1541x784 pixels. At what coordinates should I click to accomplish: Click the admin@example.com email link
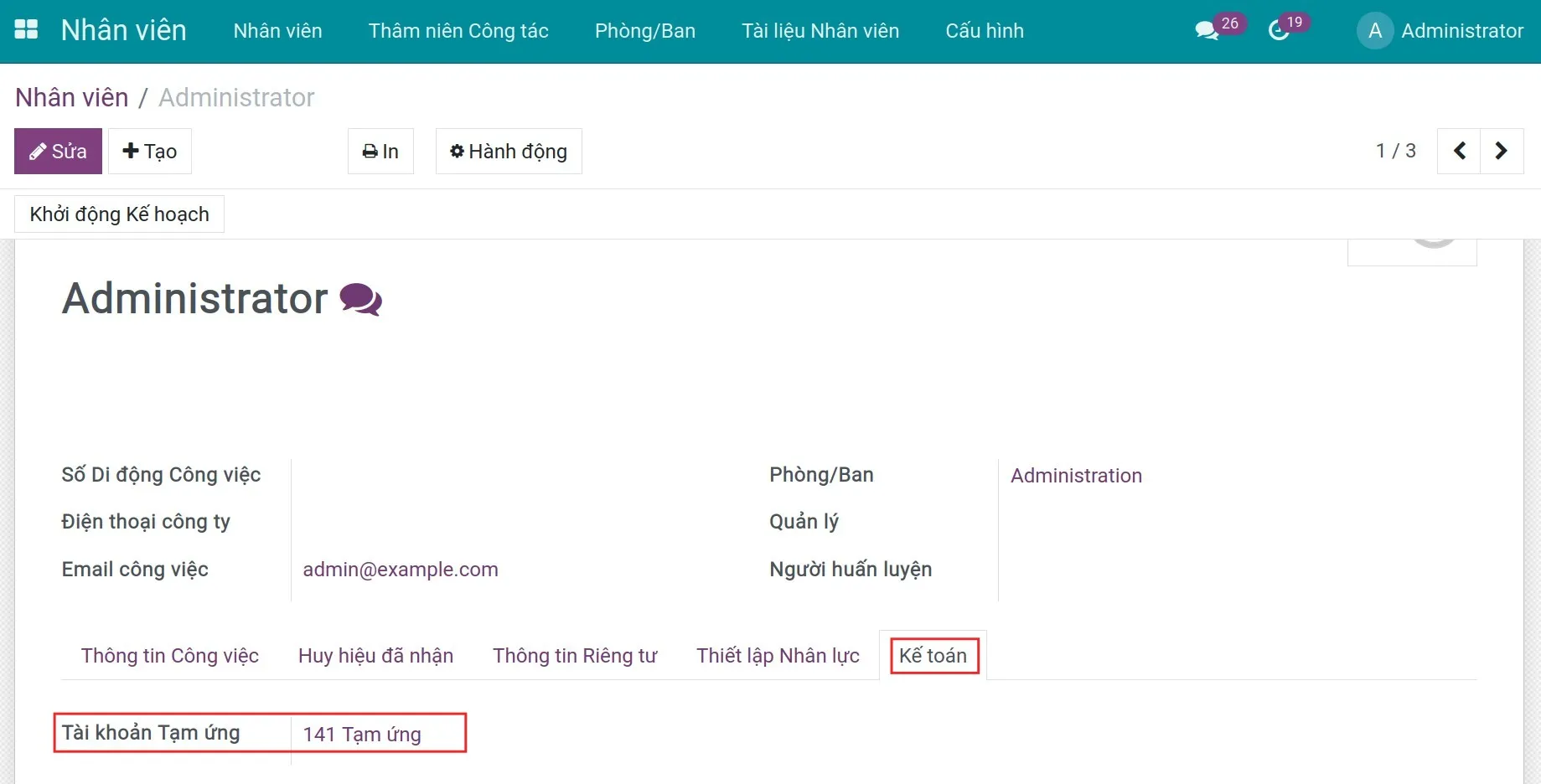(401, 570)
